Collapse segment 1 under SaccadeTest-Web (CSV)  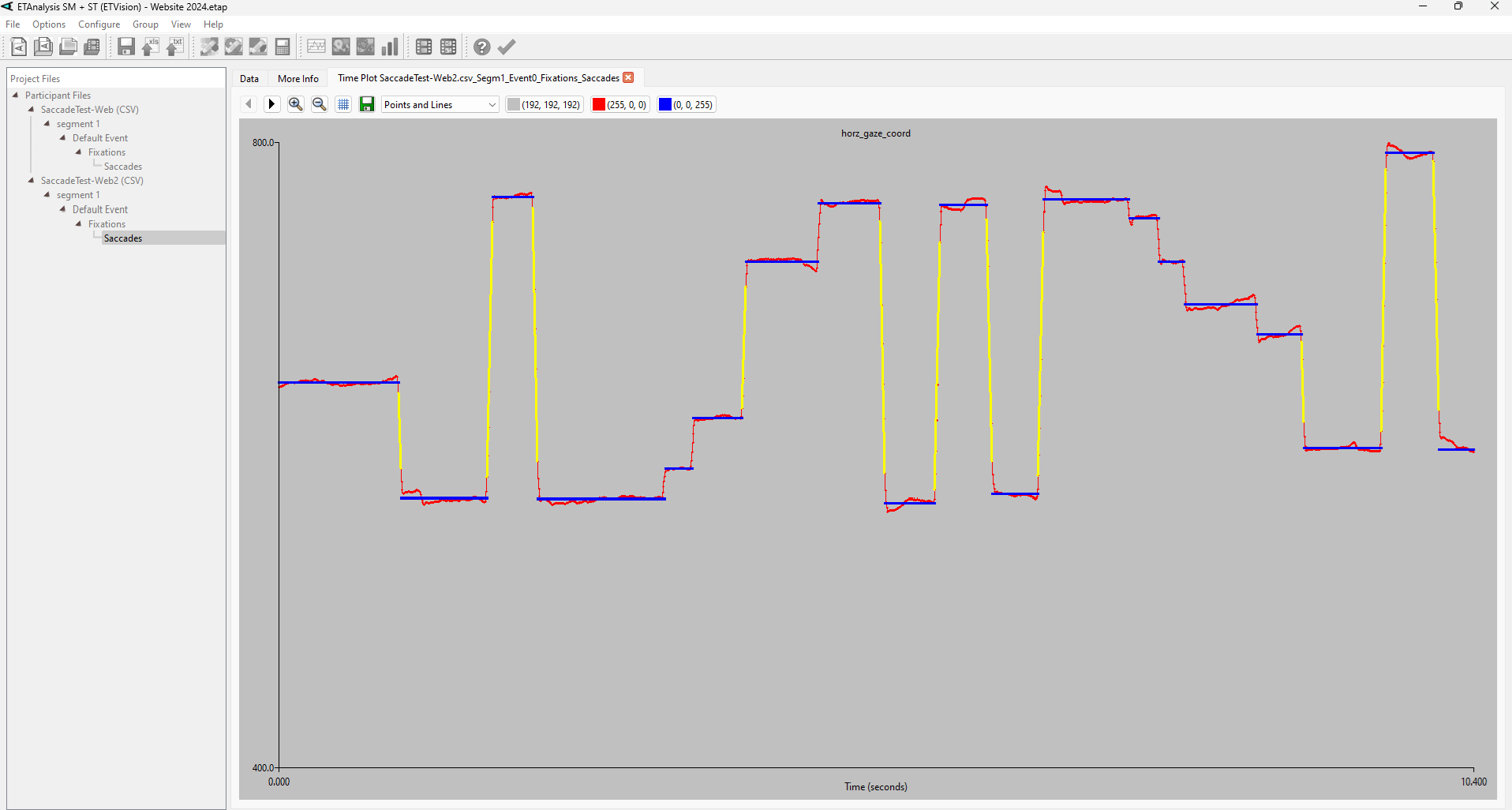(47, 123)
